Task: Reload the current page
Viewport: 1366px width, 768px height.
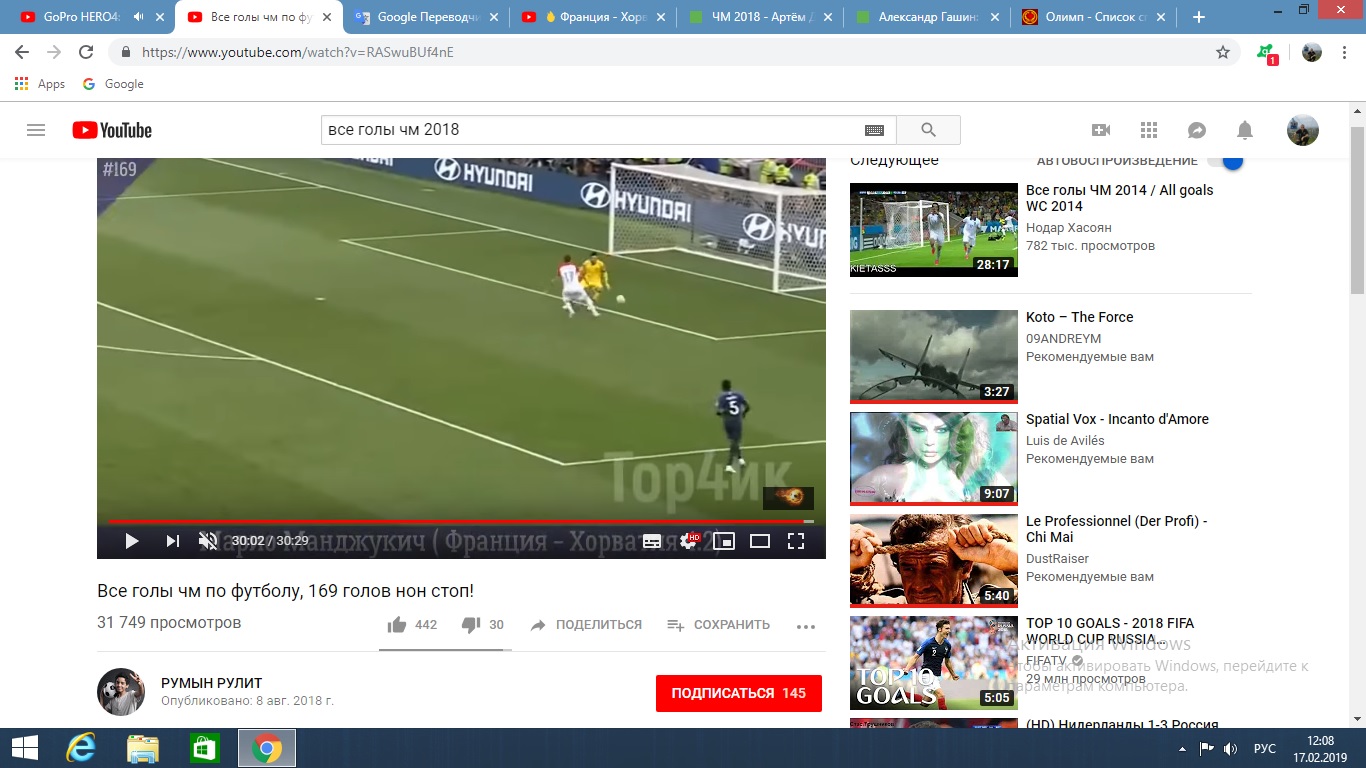Action: (86, 52)
